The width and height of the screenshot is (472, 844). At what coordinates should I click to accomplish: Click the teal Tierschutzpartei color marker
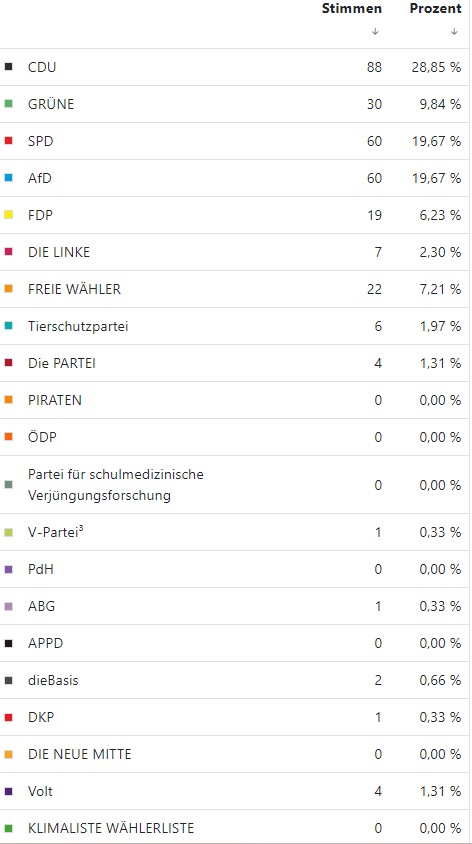click(8, 326)
